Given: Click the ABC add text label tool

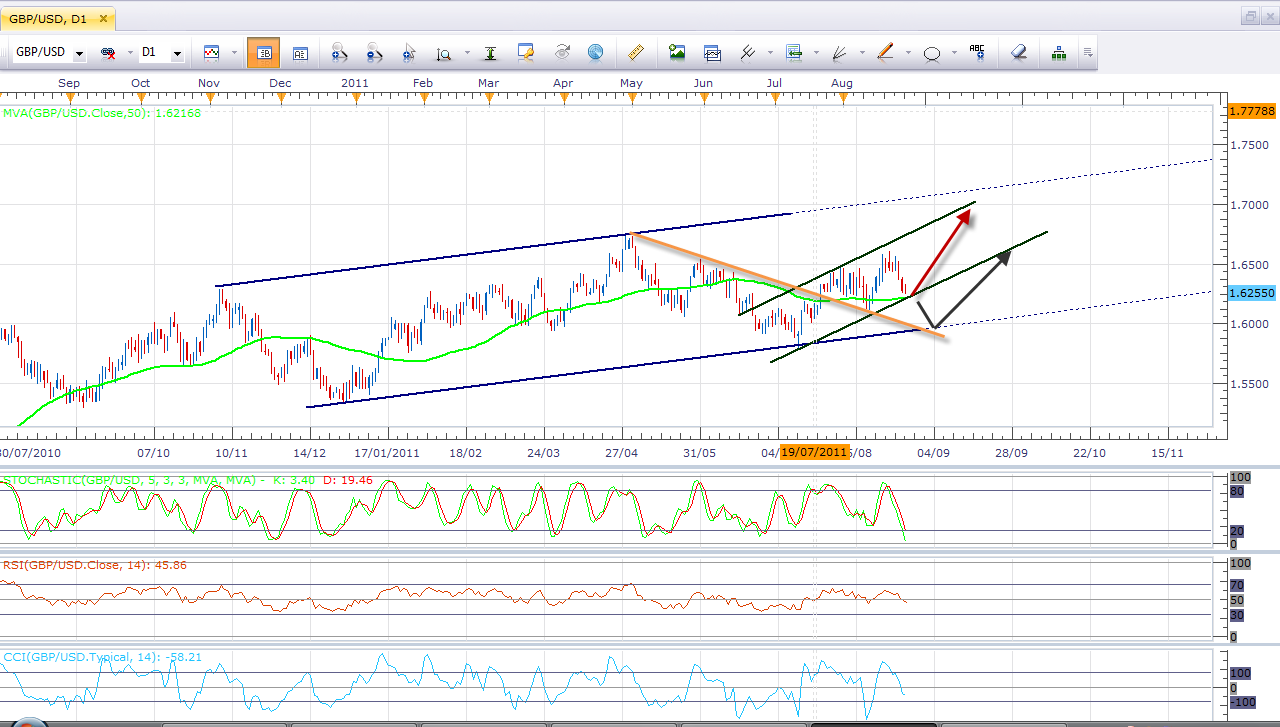Looking at the screenshot, I should 977,53.
